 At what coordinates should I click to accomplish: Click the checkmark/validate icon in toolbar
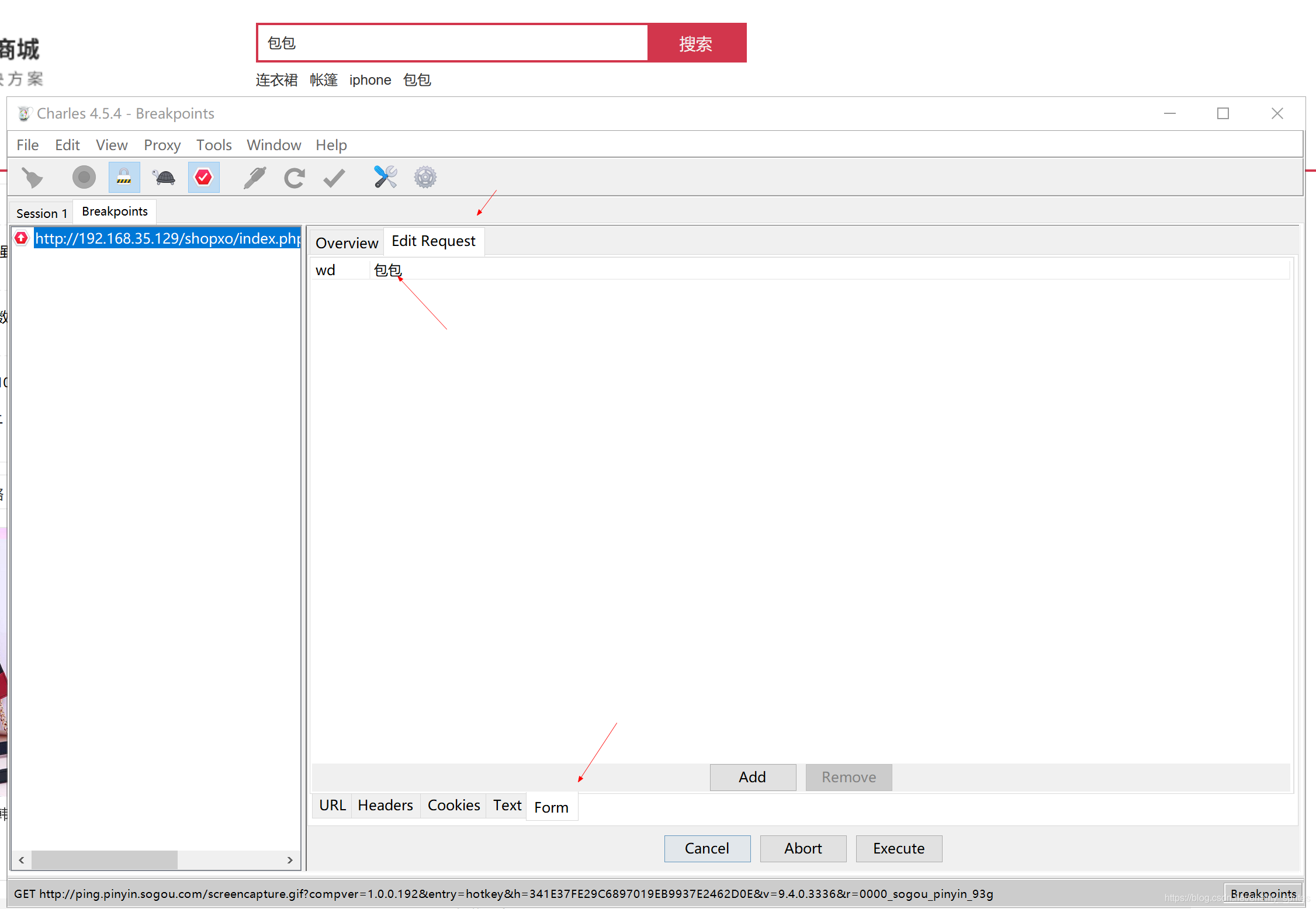coord(336,178)
